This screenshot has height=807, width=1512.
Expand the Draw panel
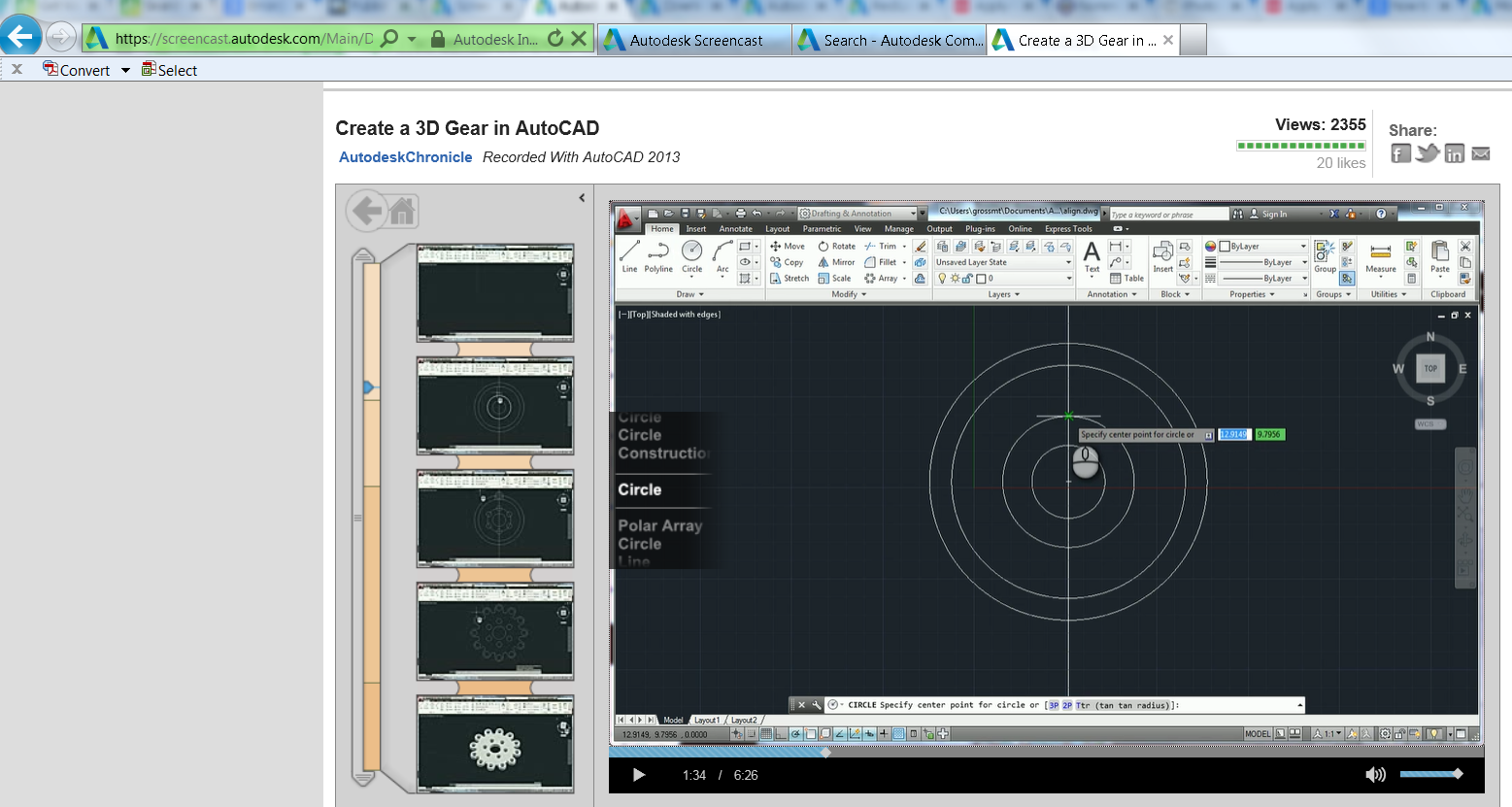pyautogui.click(x=700, y=294)
